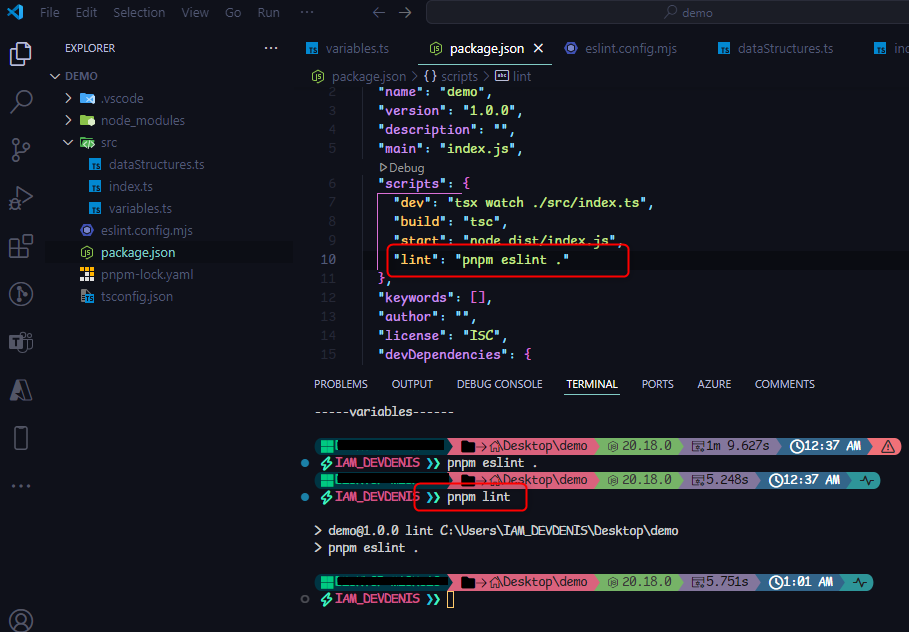Click the warning icon in terminal prompt
This screenshot has width=909, height=632.
(x=888, y=446)
